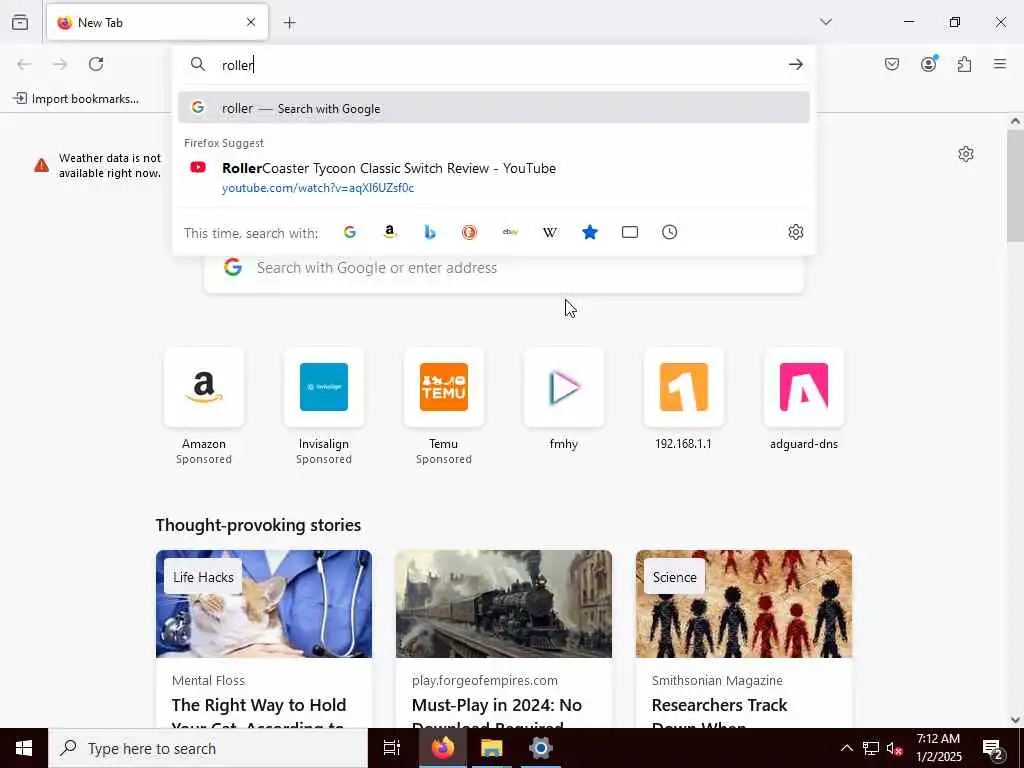Close the New Tab tab
Viewport: 1024px width, 768px height.
(251, 22)
